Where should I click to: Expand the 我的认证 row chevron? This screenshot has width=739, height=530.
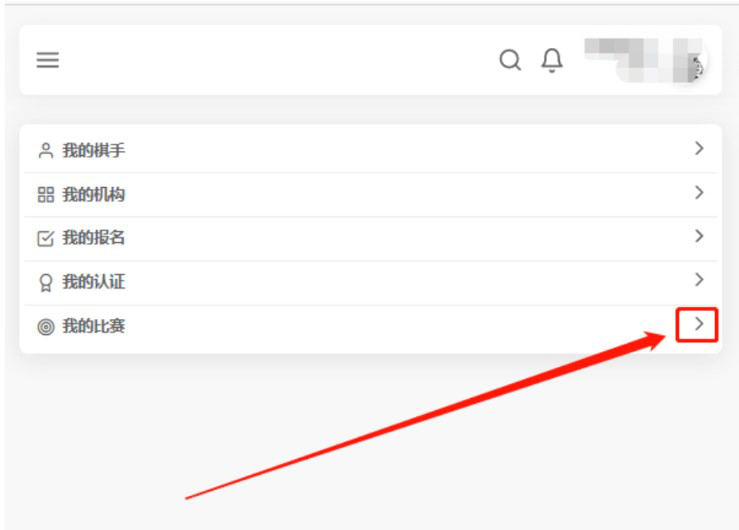click(x=699, y=280)
